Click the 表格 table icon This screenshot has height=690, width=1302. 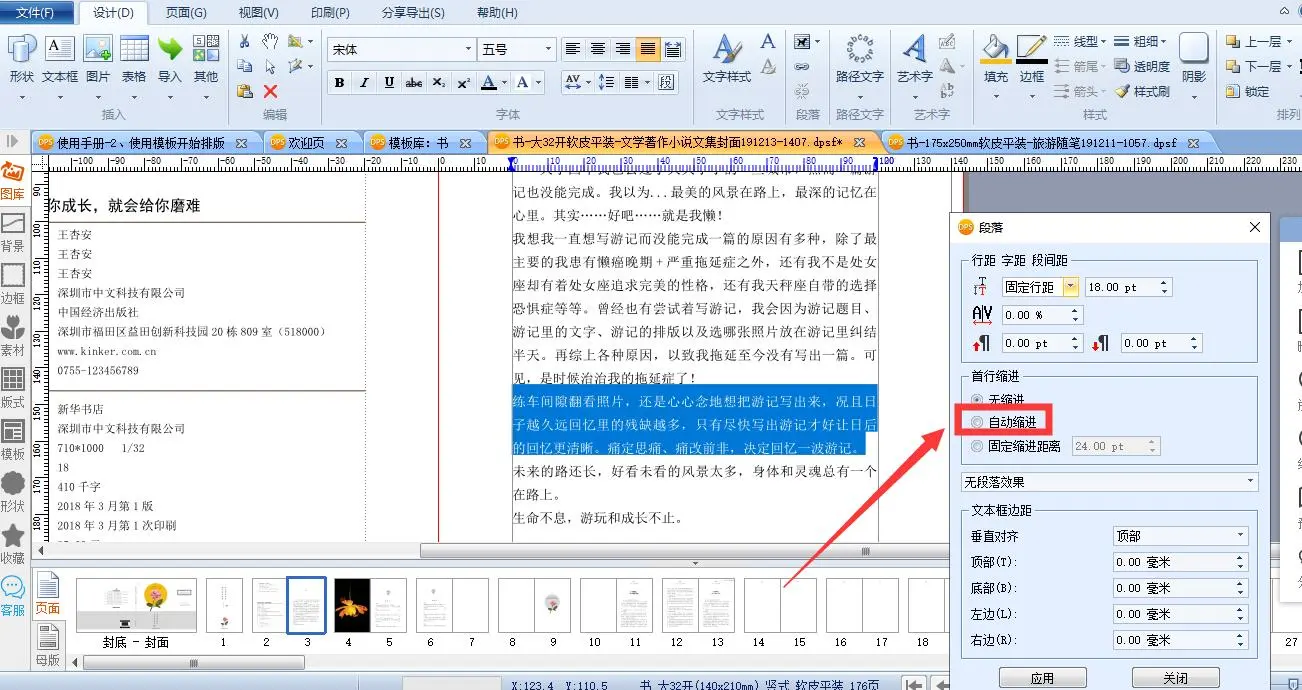tap(134, 59)
